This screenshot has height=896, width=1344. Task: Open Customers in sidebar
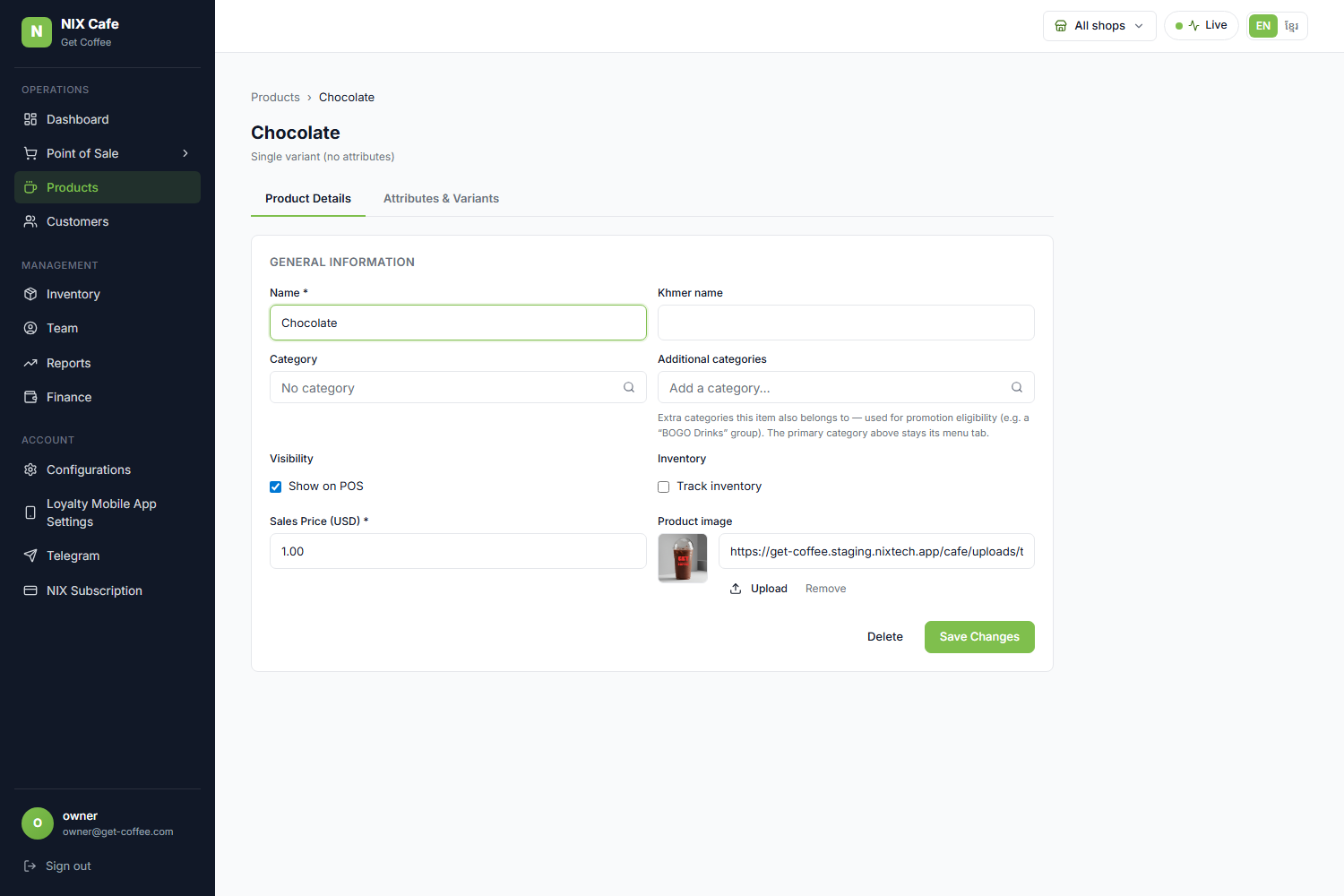click(x=108, y=221)
